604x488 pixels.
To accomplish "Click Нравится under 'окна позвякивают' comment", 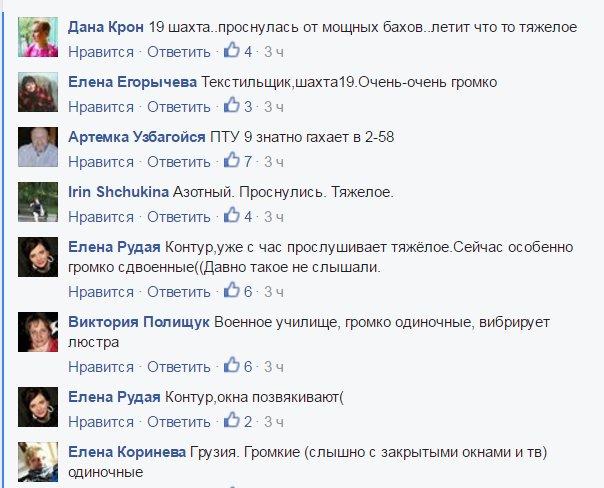I will click(101, 423).
